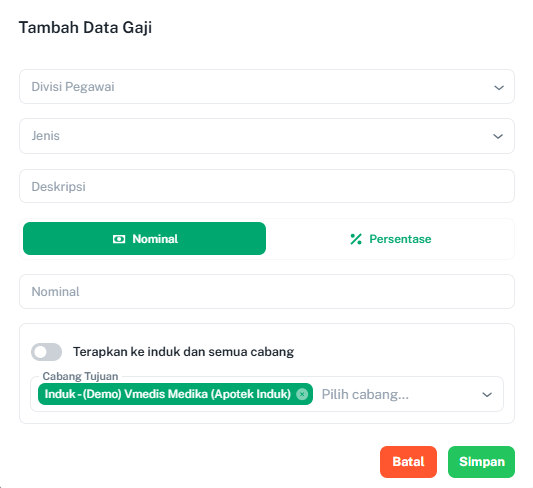Click the Jenis placeholder text
This screenshot has width=533, height=488.
[46, 136]
